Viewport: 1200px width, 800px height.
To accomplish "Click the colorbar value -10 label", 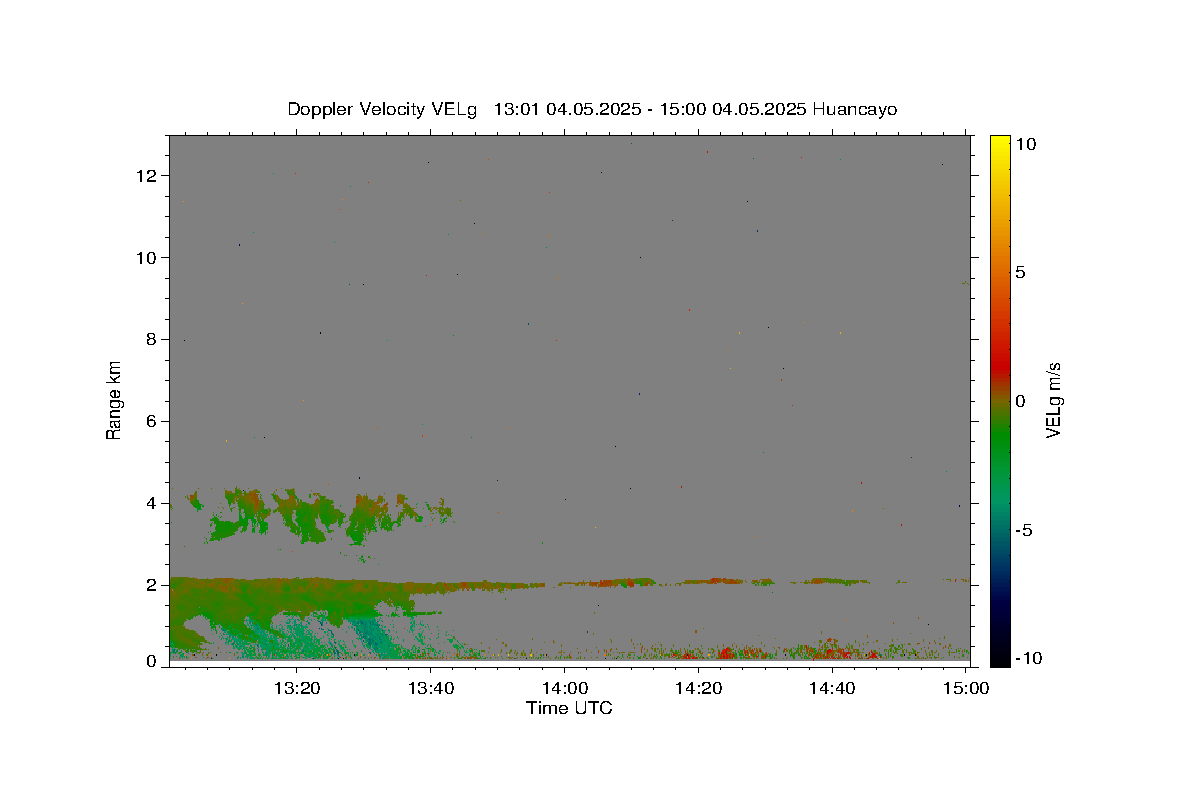I will (x=1027, y=658).
